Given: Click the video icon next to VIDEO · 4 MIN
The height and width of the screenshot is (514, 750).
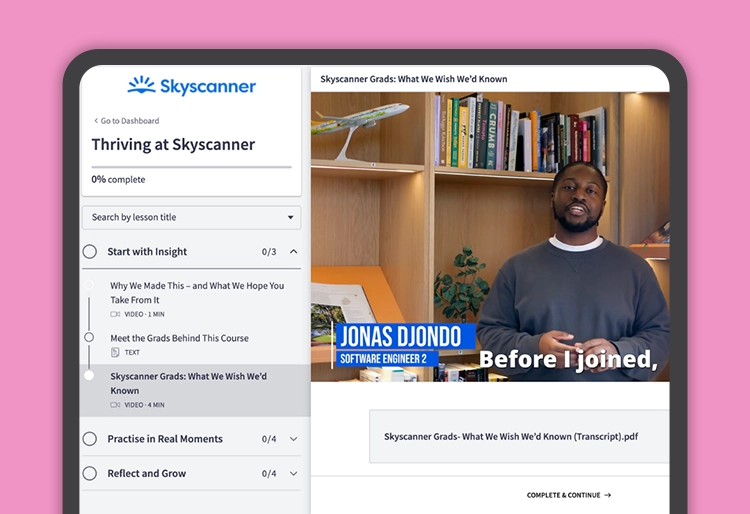Looking at the screenshot, I should [x=115, y=405].
